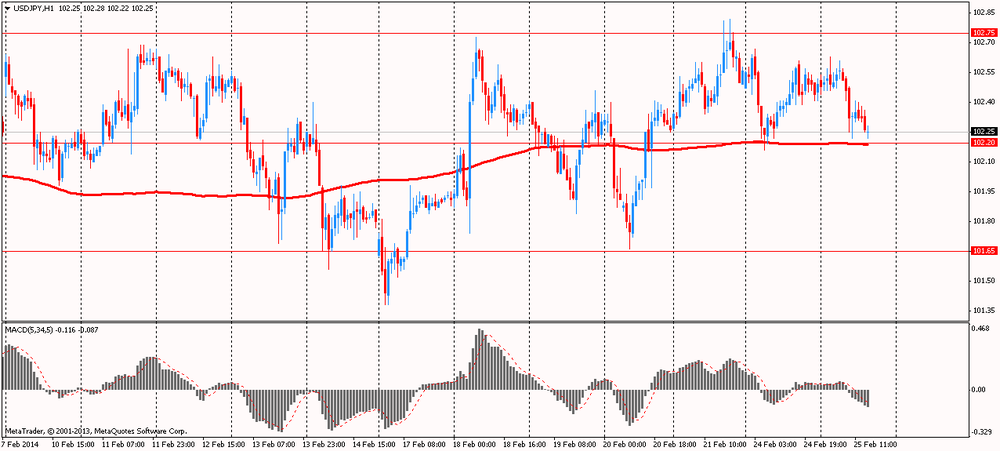Screen dimensions: 1000x451
Task: Click the 7 Feb 2014 date label
Action: coord(18,444)
